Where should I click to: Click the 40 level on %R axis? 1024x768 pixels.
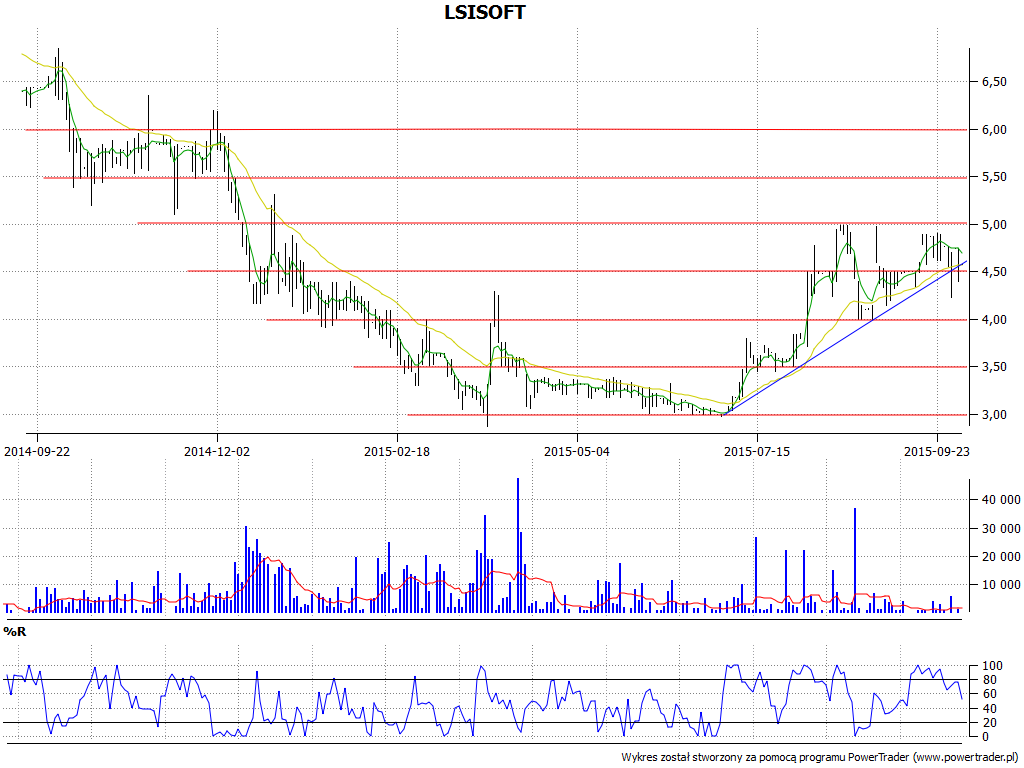(x=989, y=709)
